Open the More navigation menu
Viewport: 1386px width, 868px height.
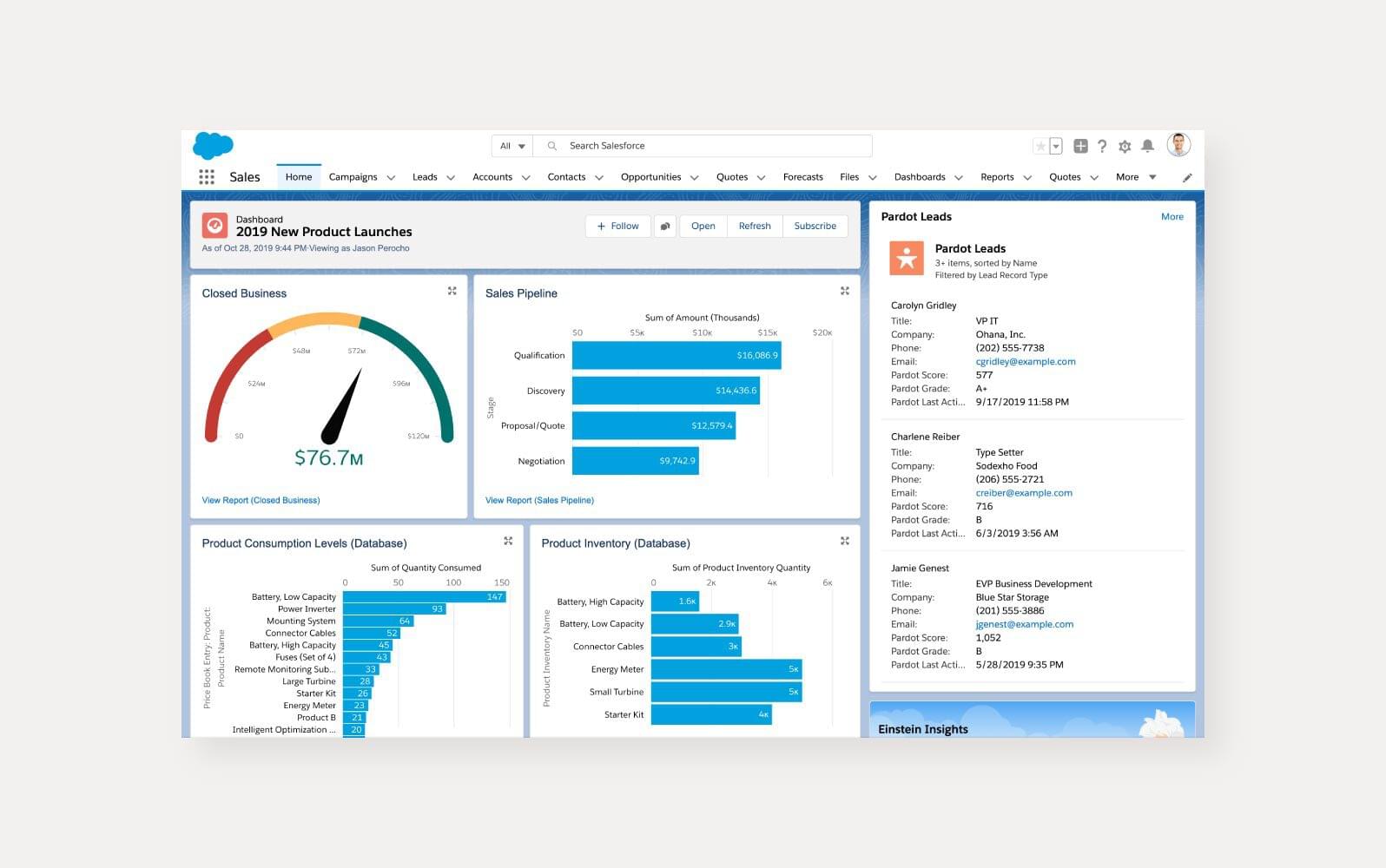tap(1136, 177)
